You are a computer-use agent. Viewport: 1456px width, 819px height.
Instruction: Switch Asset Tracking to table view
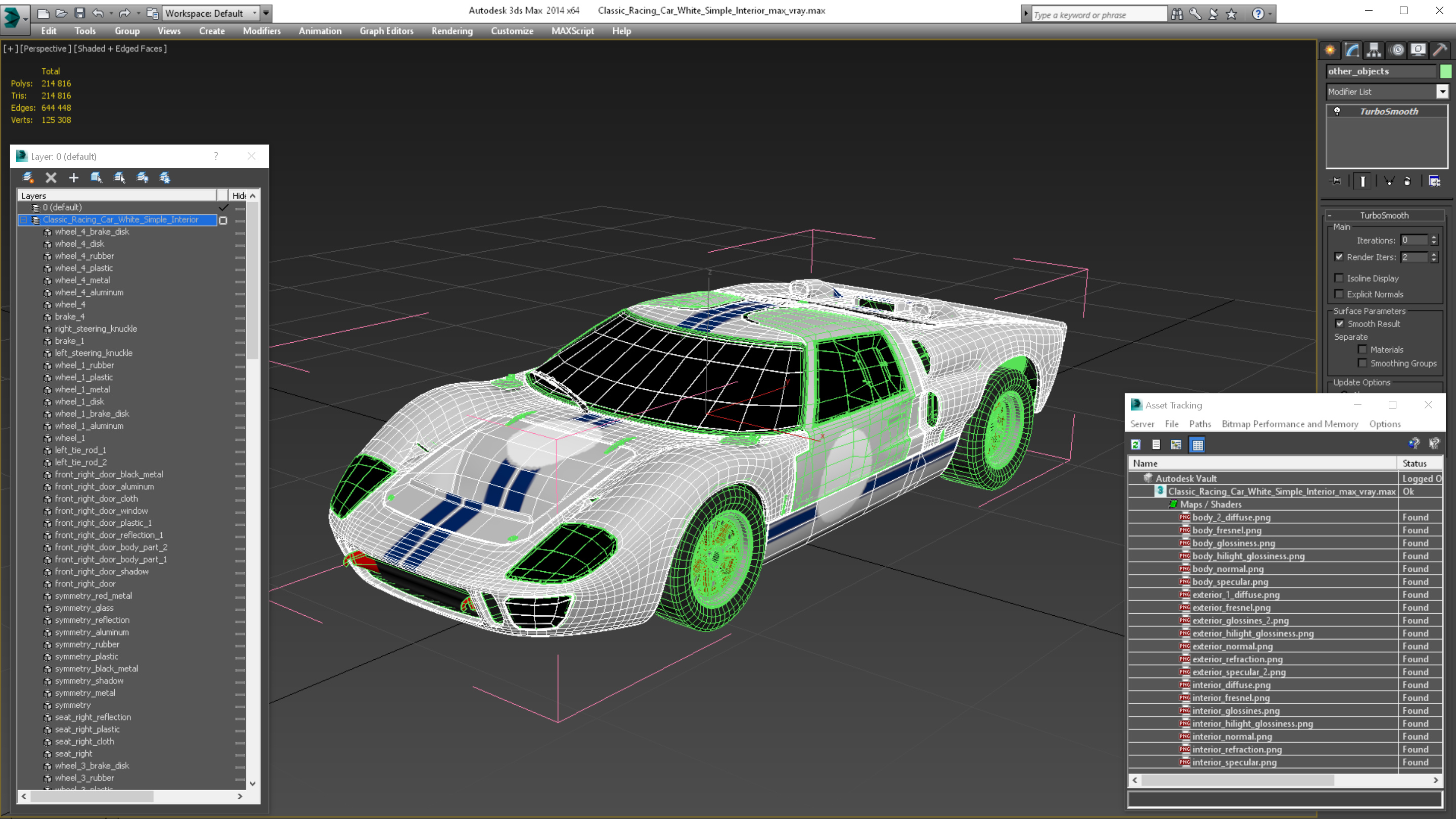tap(1197, 445)
